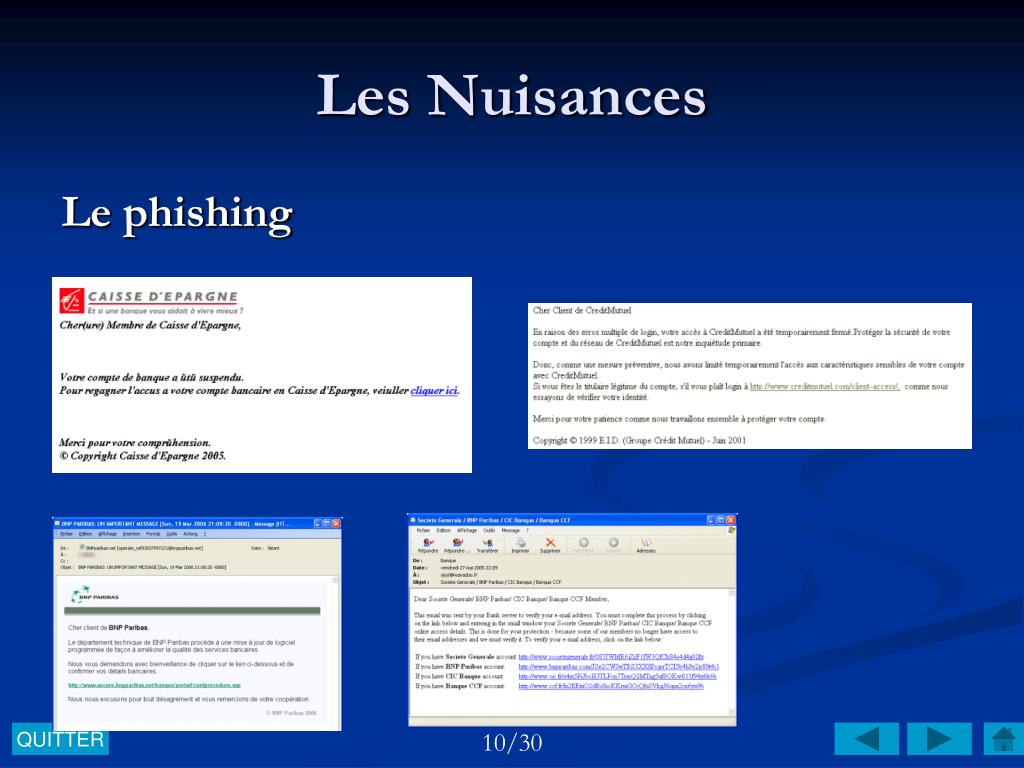1024x768 pixels.
Task: Advance with the next slide arrow
Action: (939, 739)
